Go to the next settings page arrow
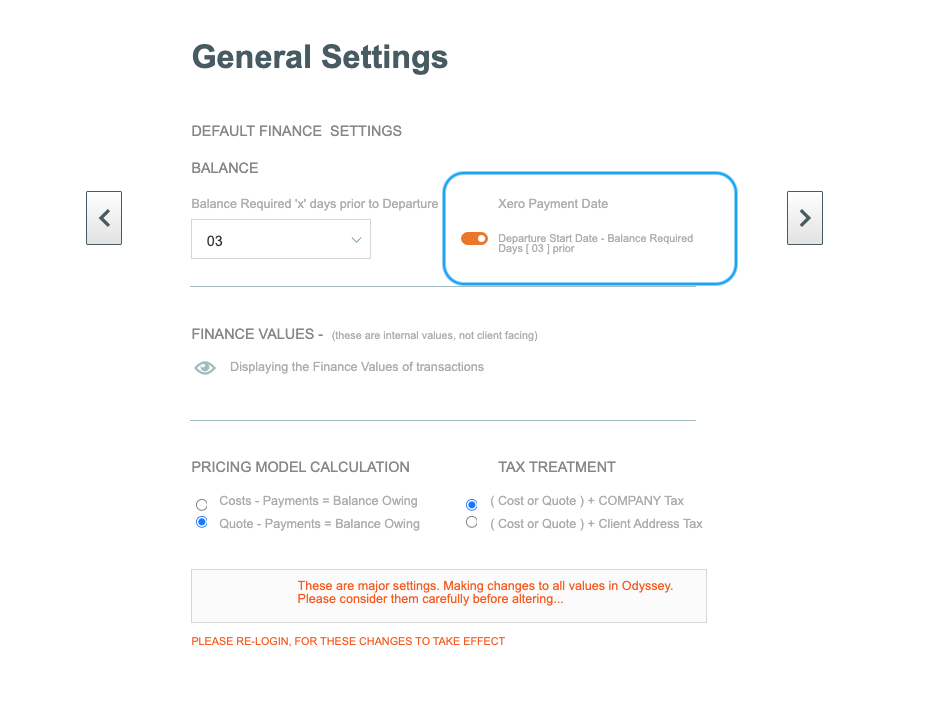The image size is (932, 709). coord(805,218)
